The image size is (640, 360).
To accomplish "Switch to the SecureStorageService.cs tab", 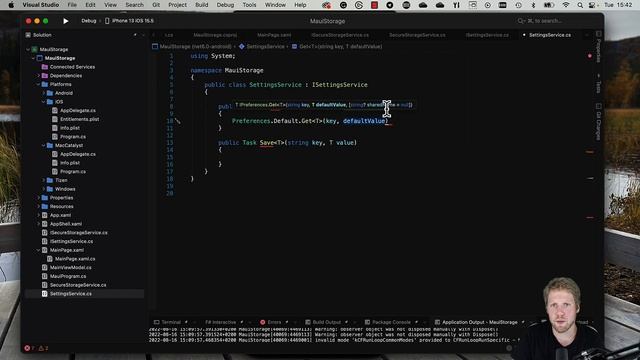I will coord(417,35).
